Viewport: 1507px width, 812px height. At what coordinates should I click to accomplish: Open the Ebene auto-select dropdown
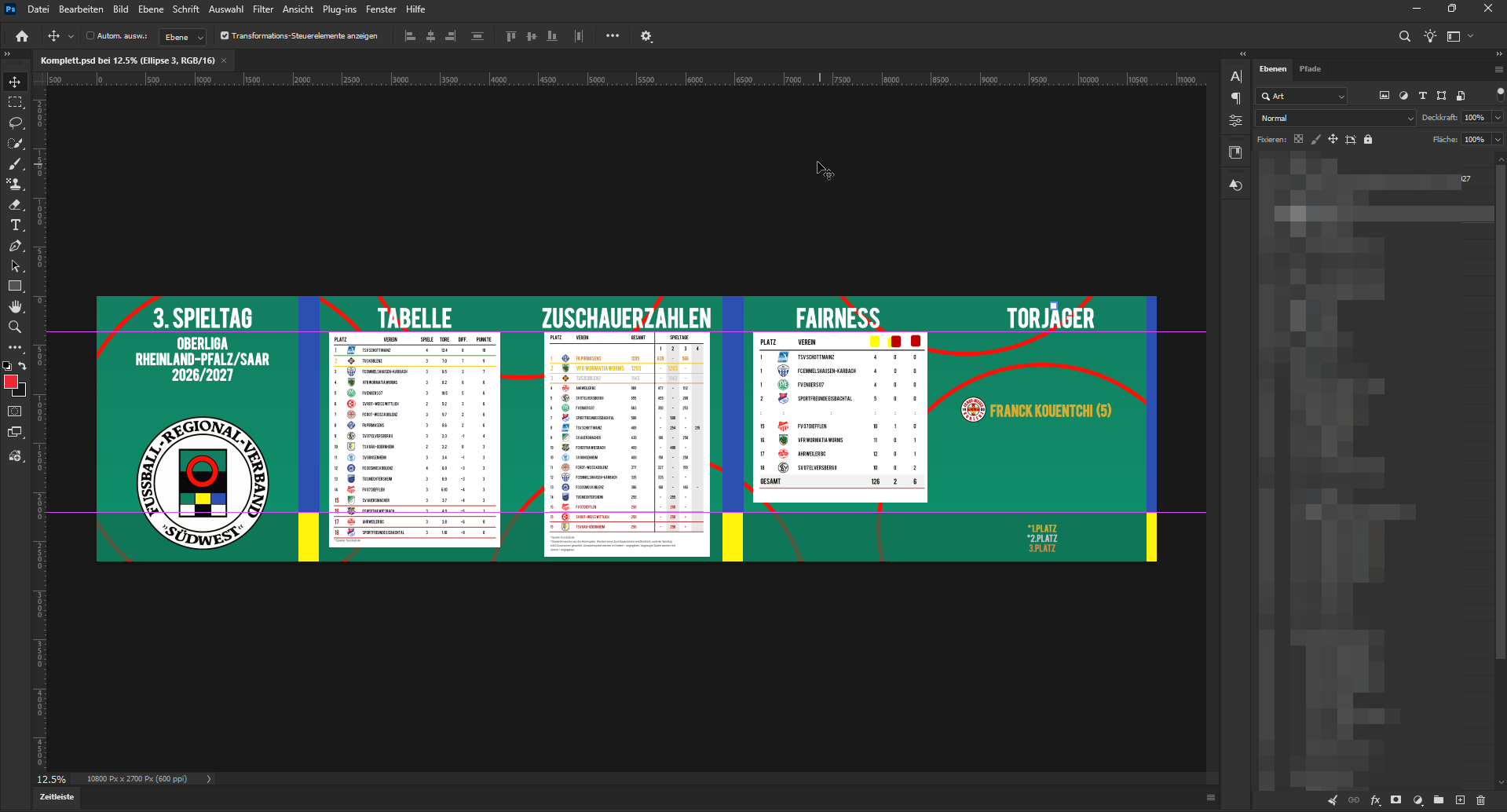point(183,37)
